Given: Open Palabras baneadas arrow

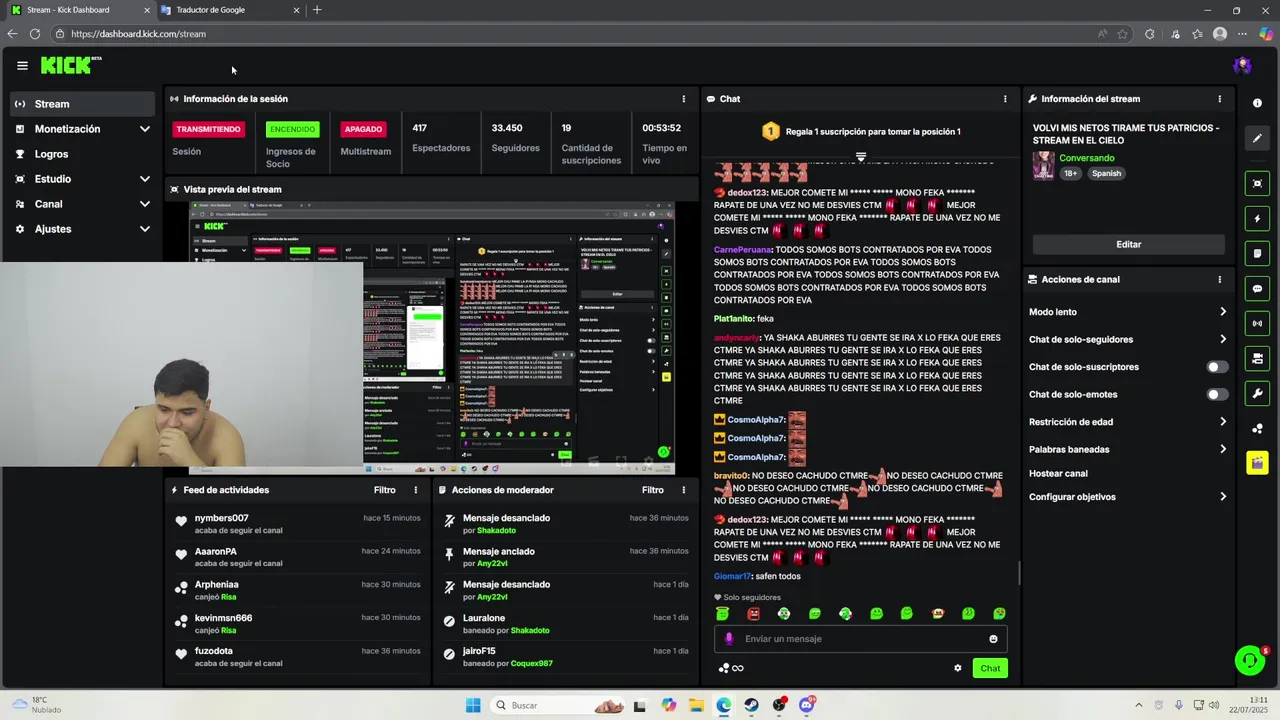Looking at the screenshot, I should 1222,449.
